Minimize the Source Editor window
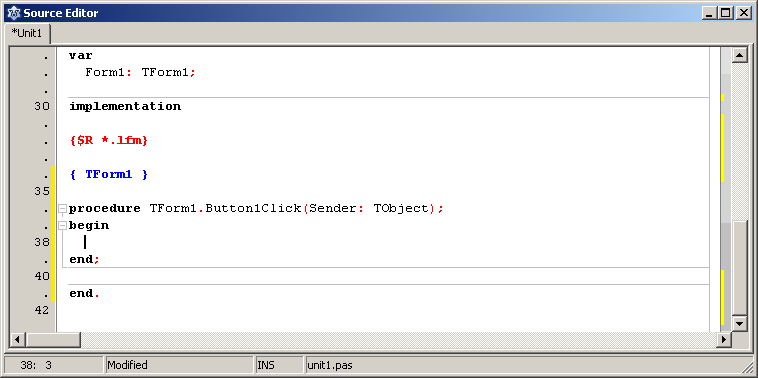Image resolution: width=758 pixels, height=378 pixels. click(x=709, y=13)
